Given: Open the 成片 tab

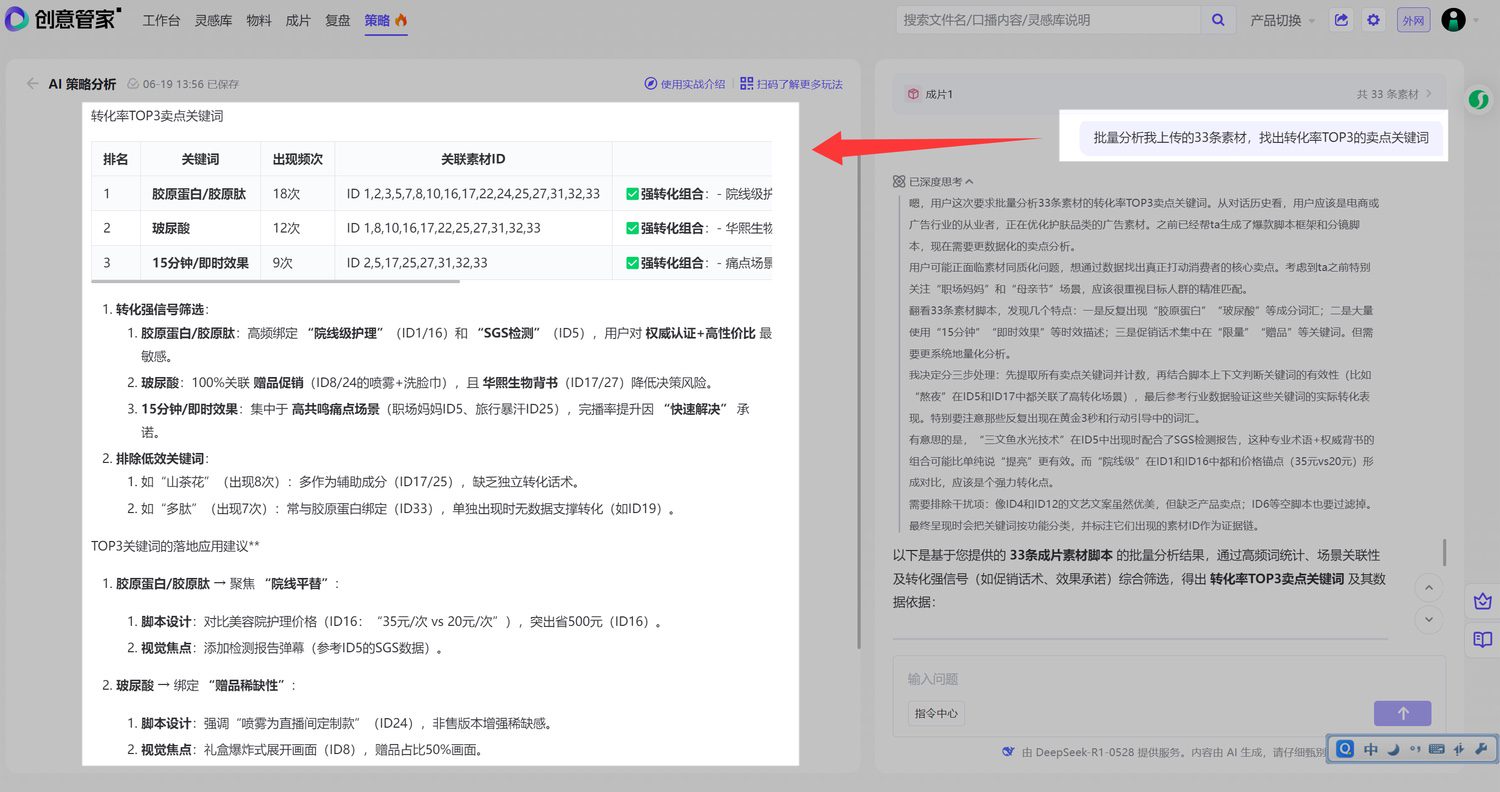Looking at the screenshot, I should (298, 20).
